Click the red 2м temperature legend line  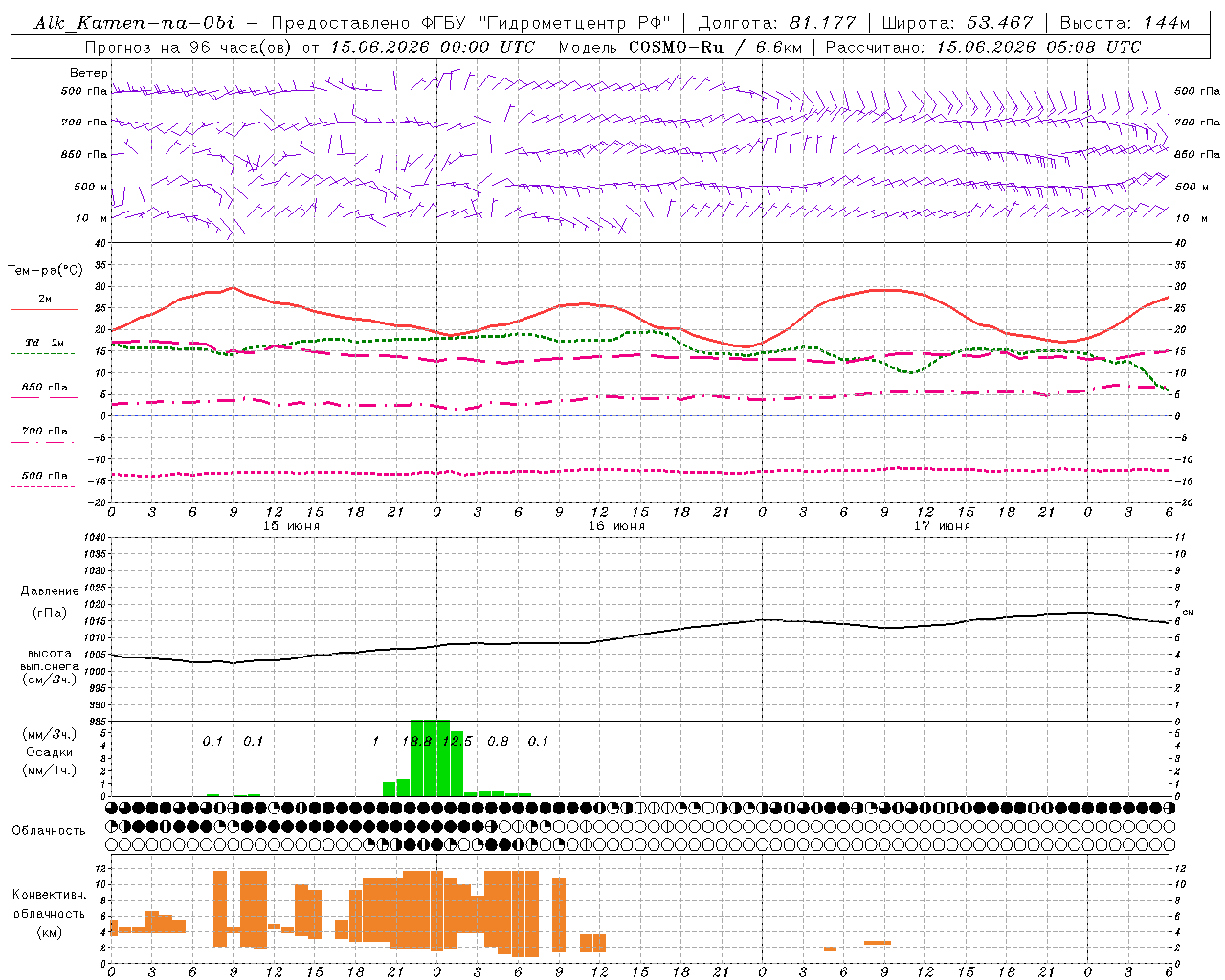click(x=44, y=309)
